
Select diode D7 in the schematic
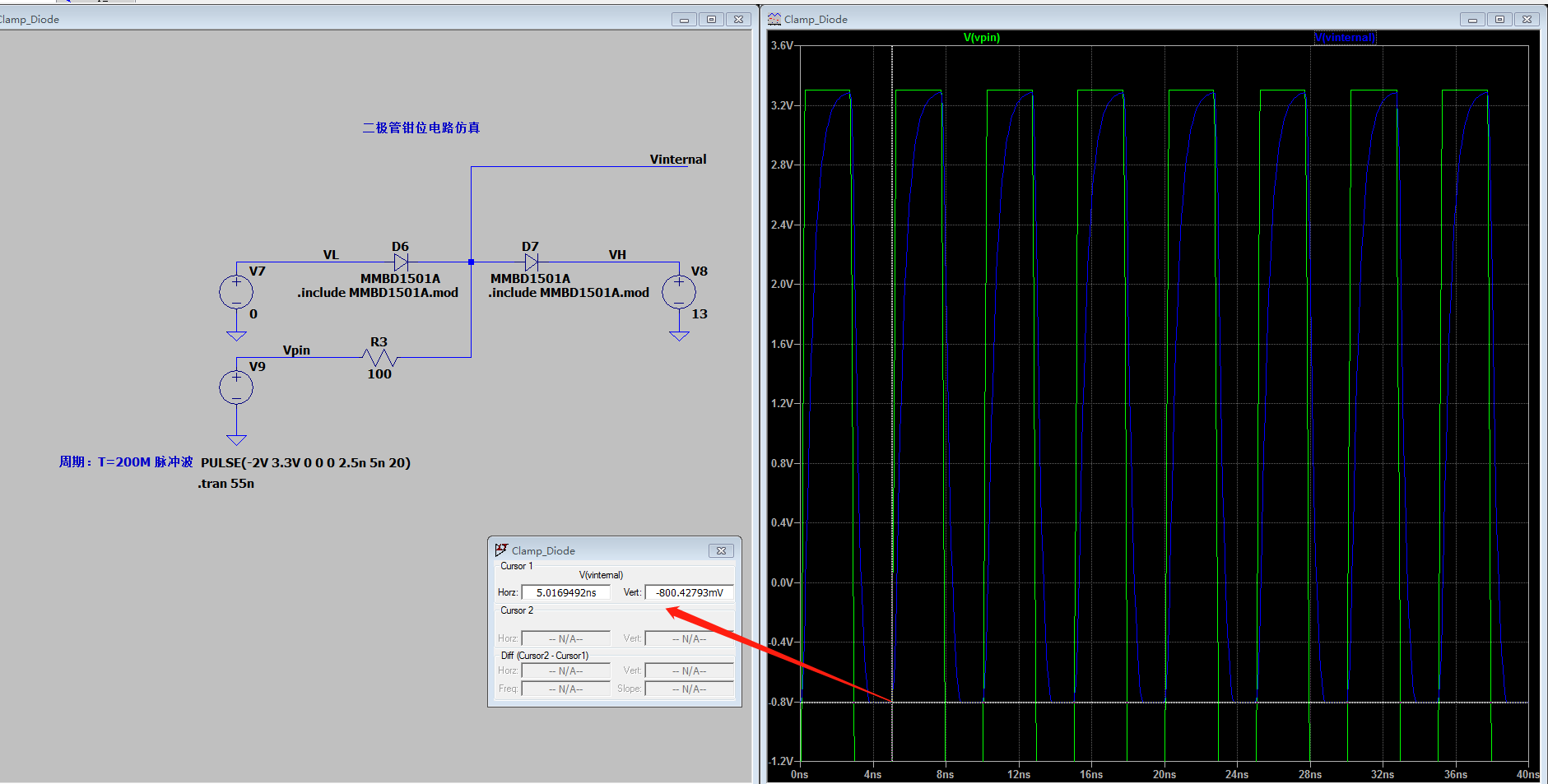point(531,261)
